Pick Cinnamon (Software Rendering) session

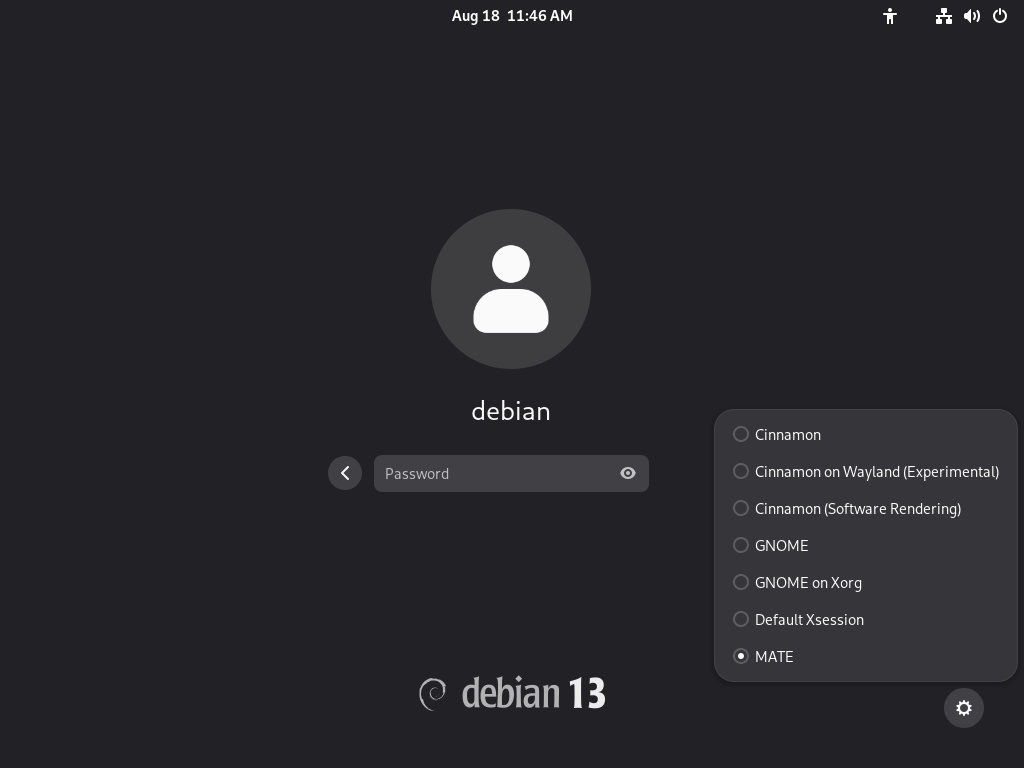click(x=857, y=508)
